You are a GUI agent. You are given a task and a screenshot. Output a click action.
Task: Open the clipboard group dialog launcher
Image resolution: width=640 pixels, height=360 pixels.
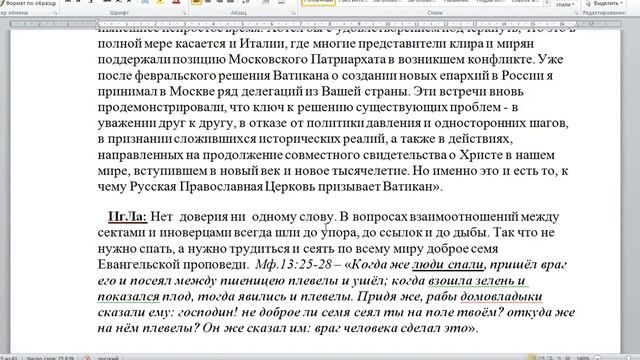point(56,13)
